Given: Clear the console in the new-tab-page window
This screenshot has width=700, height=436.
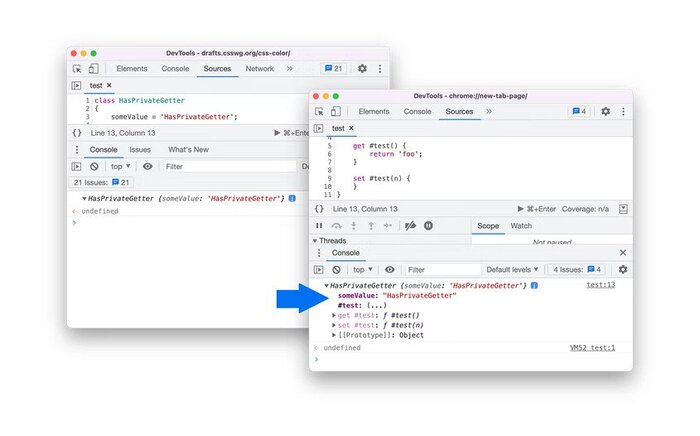Looking at the screenshot, I should click(337, 269).
